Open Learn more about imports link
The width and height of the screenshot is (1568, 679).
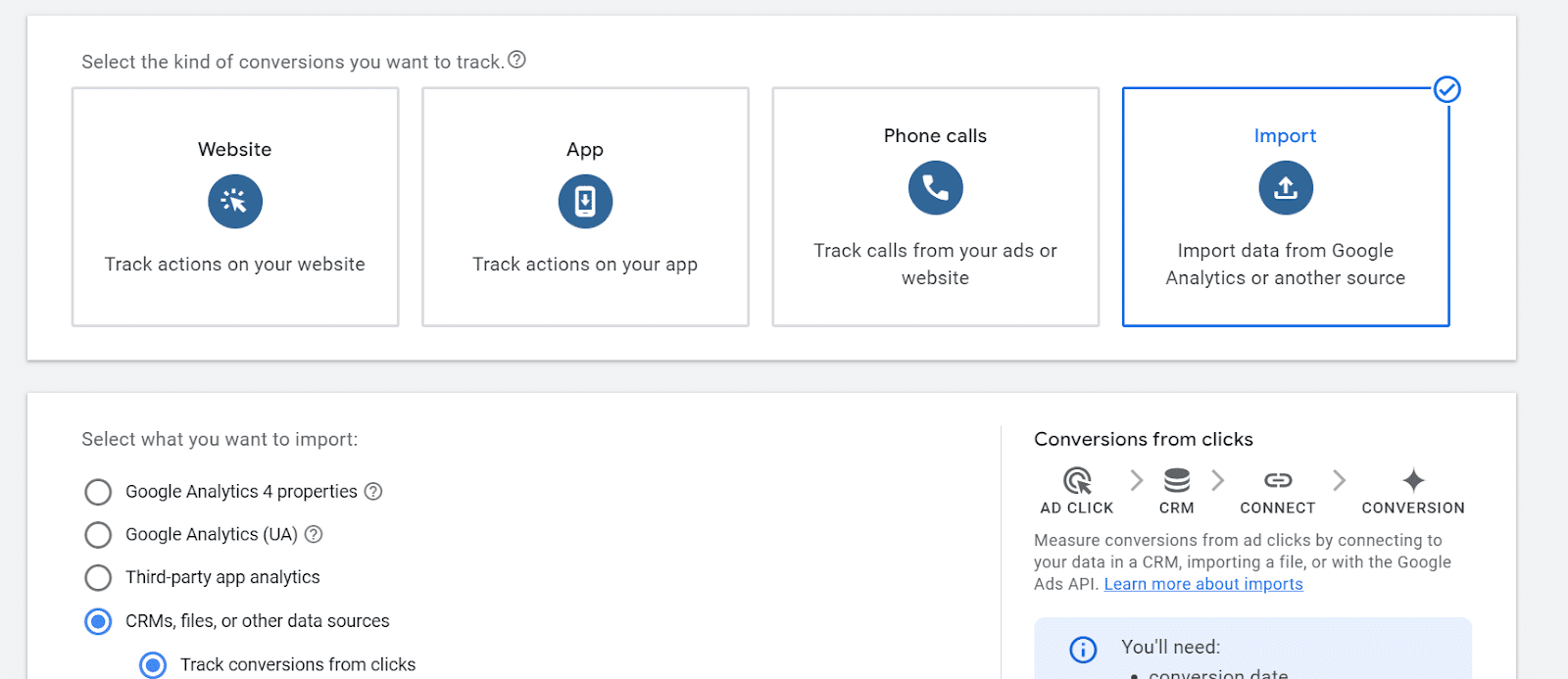1203,585
